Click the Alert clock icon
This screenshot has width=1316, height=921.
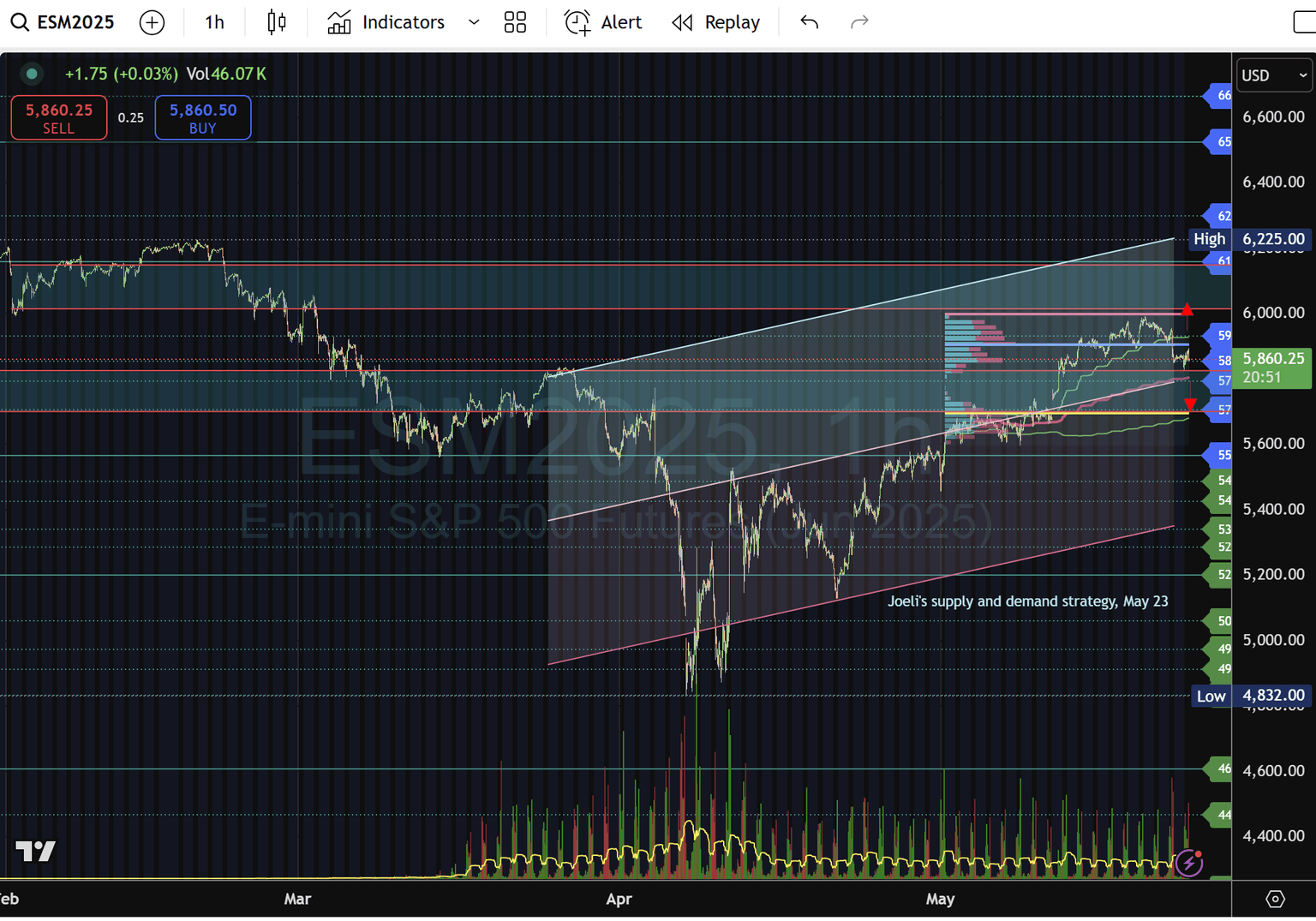click(x=576, y=22)
